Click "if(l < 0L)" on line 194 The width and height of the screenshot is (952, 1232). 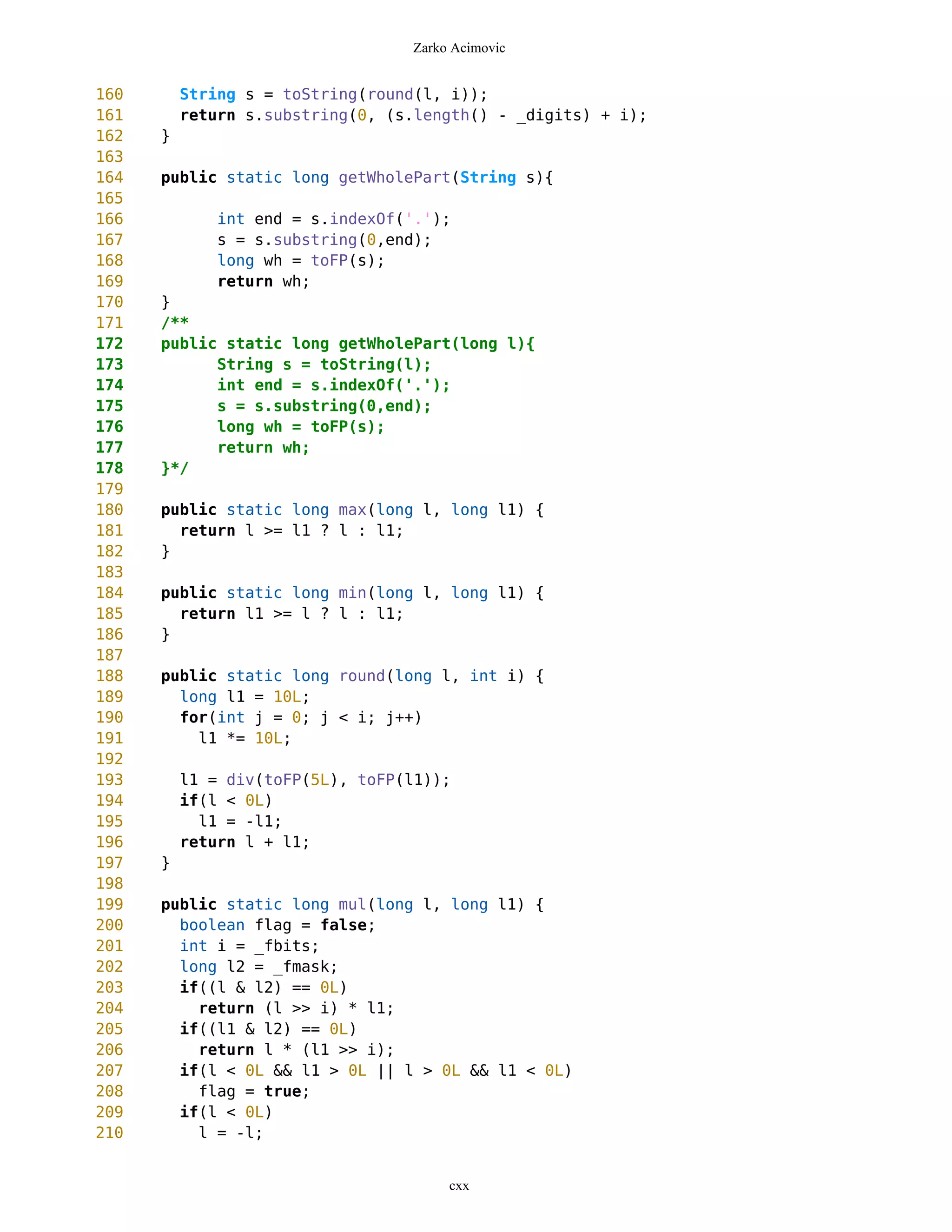(x=226, y=801)
